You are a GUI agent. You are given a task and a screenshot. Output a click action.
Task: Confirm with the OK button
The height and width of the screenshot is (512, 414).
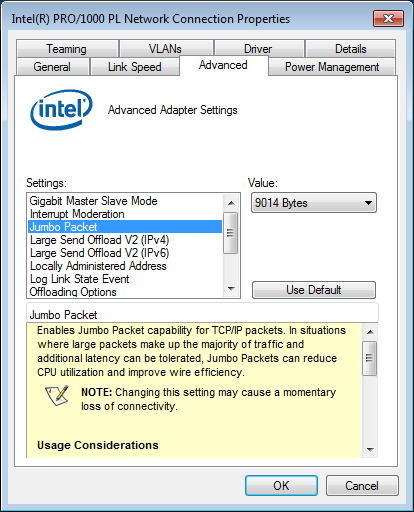[281, 486]
